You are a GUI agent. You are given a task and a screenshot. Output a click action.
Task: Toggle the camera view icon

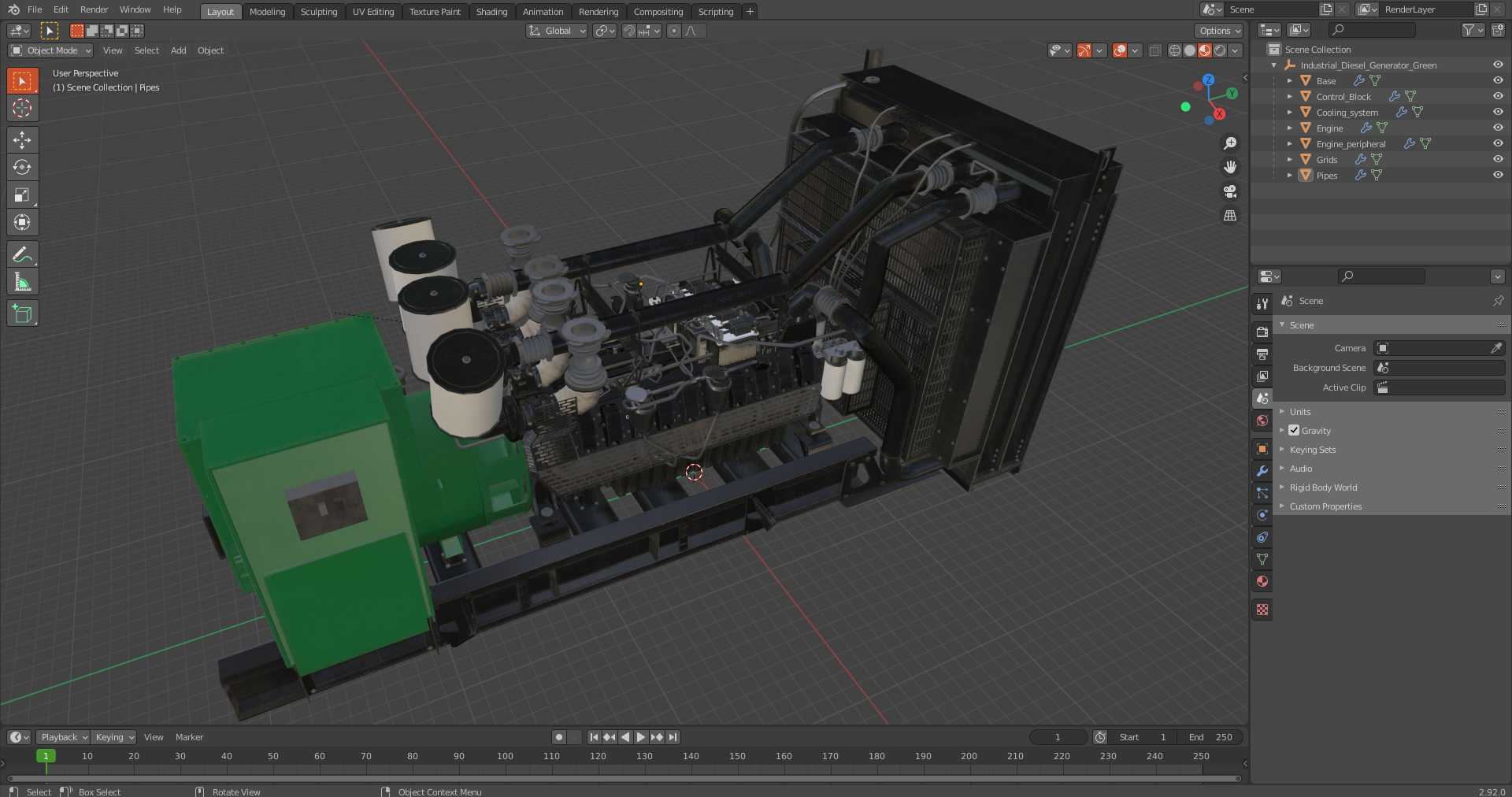pos(1230,191)
